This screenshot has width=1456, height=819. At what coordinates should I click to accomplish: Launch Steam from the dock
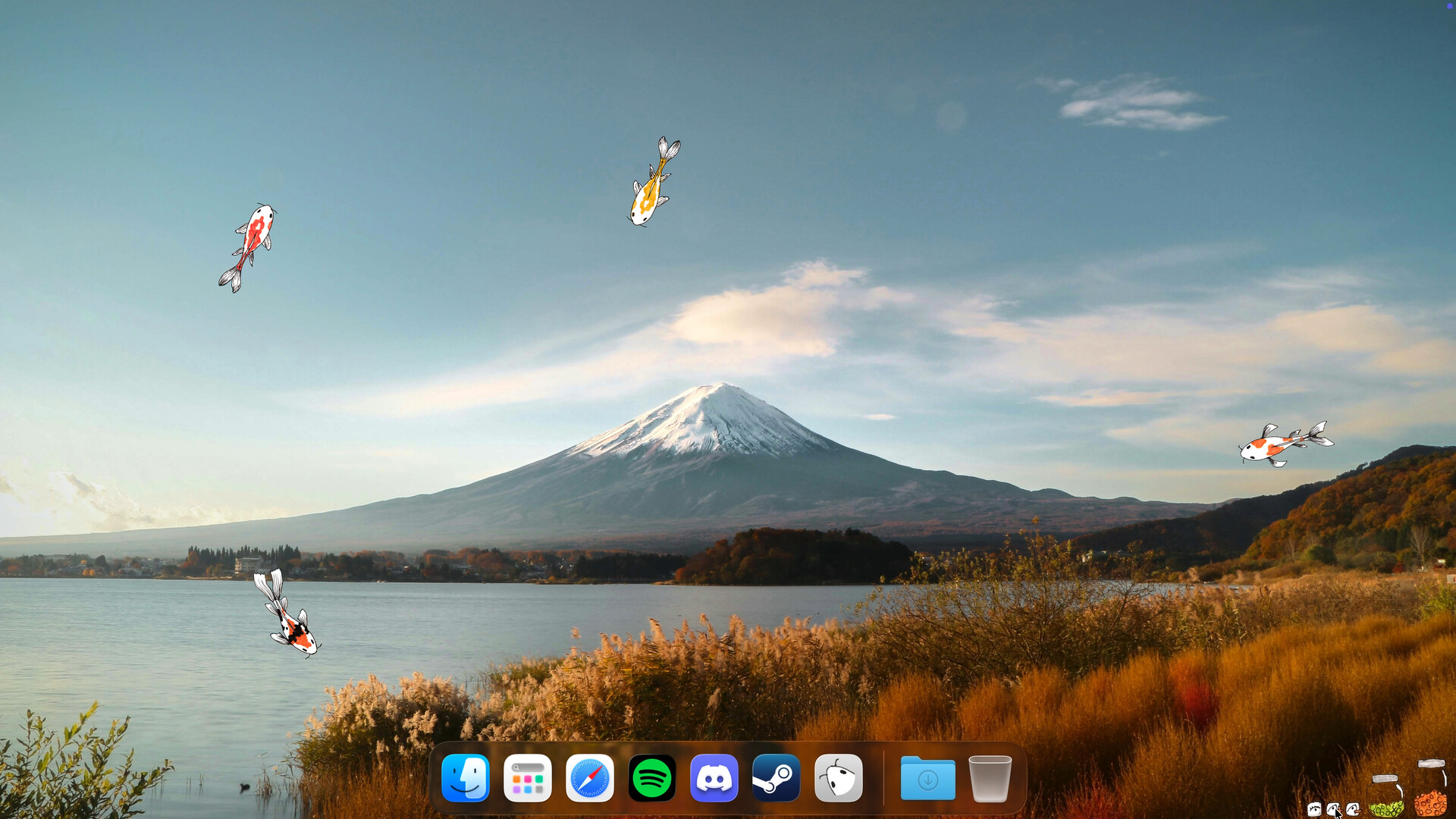point(775,777)
